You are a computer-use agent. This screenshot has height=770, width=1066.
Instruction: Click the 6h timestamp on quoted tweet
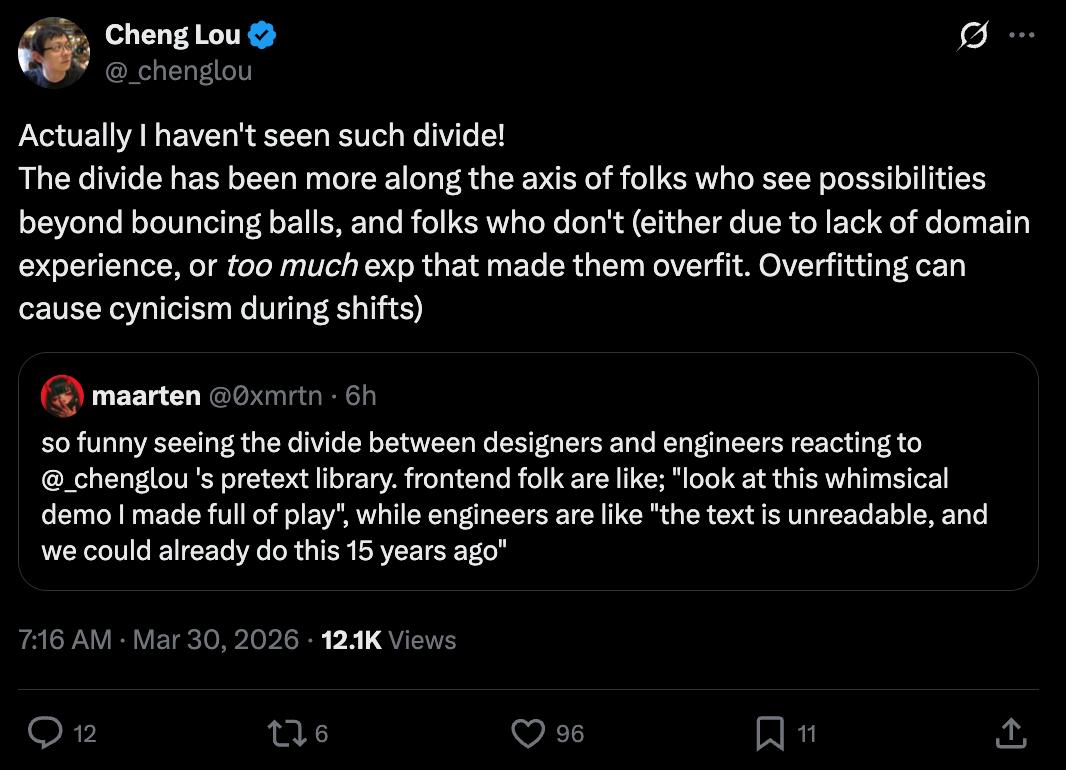(361, 396)
